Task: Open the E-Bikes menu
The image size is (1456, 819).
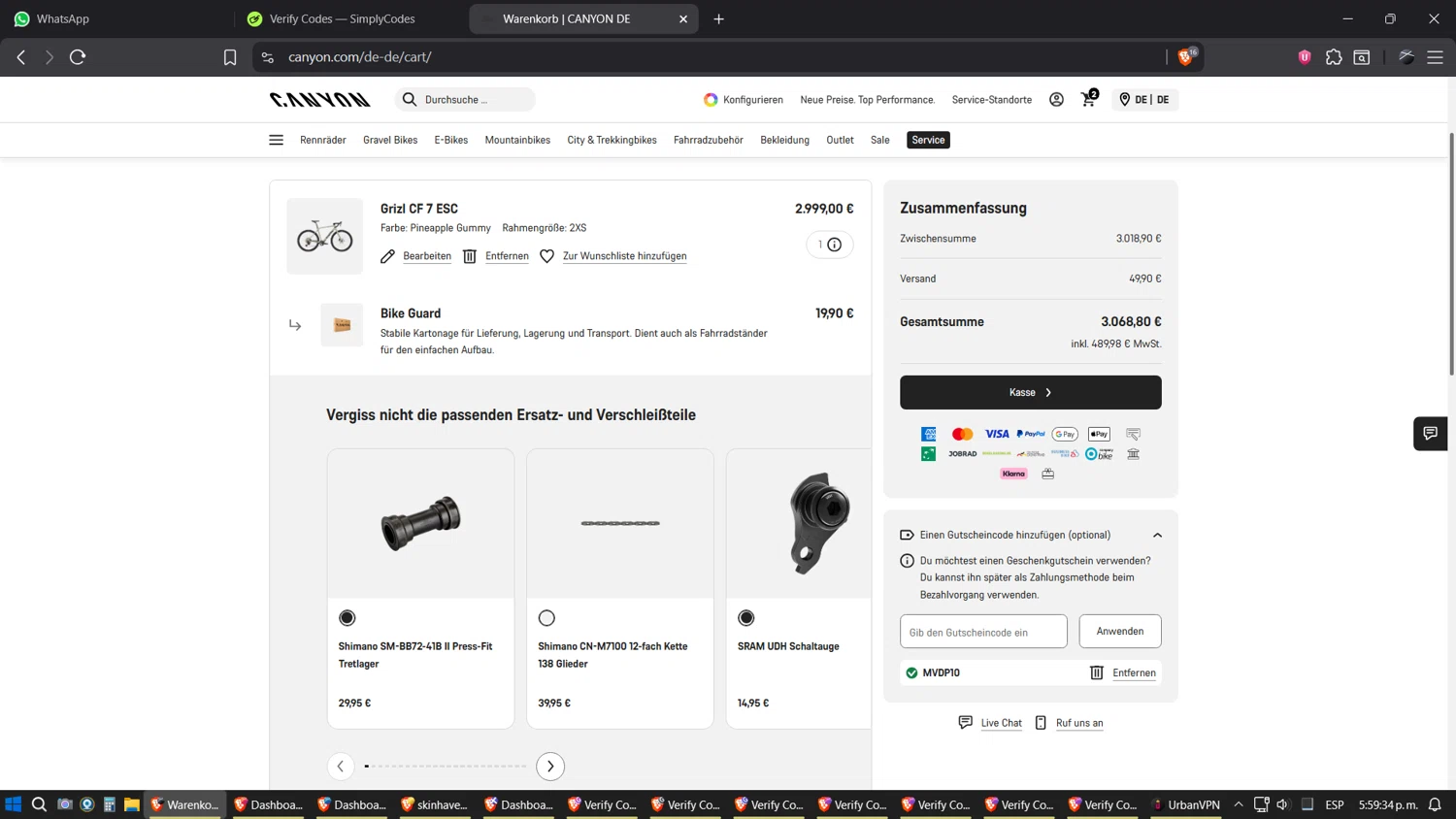Action: 451,140
